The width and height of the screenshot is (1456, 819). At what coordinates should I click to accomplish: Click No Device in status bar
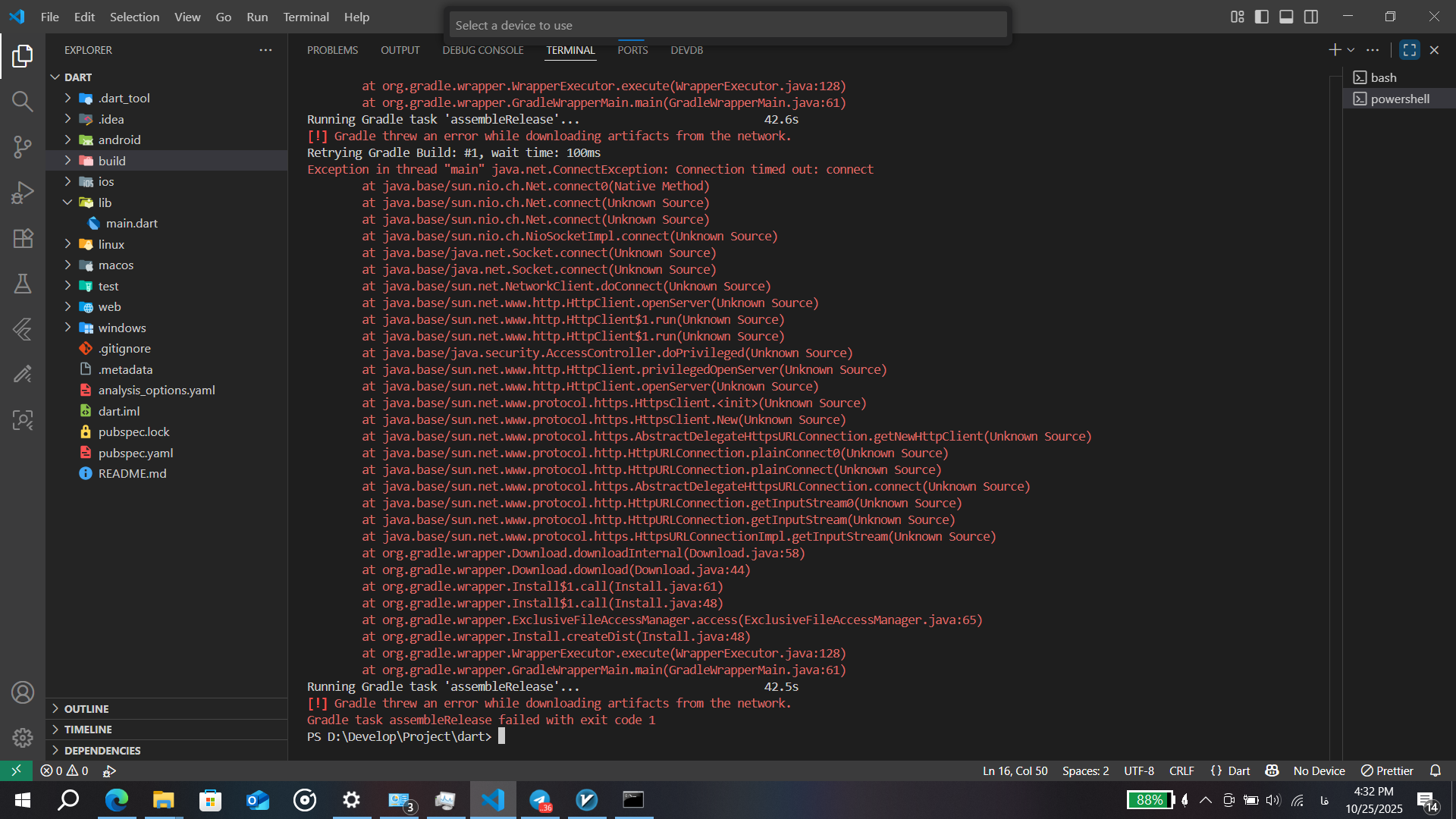pos(1319,770)
